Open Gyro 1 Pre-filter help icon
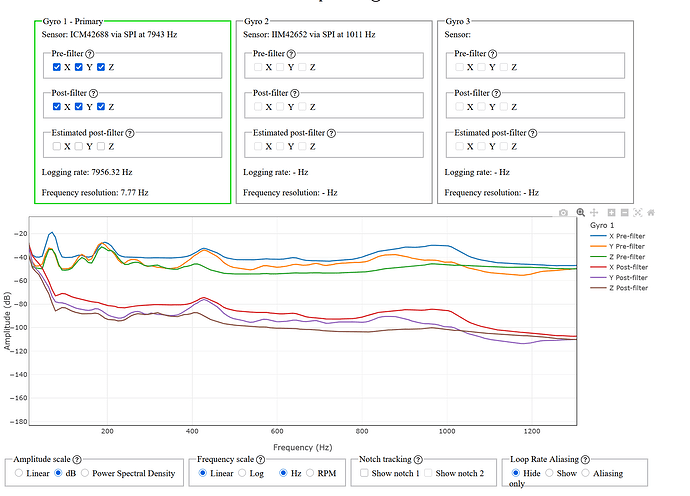 click(90, 54)
